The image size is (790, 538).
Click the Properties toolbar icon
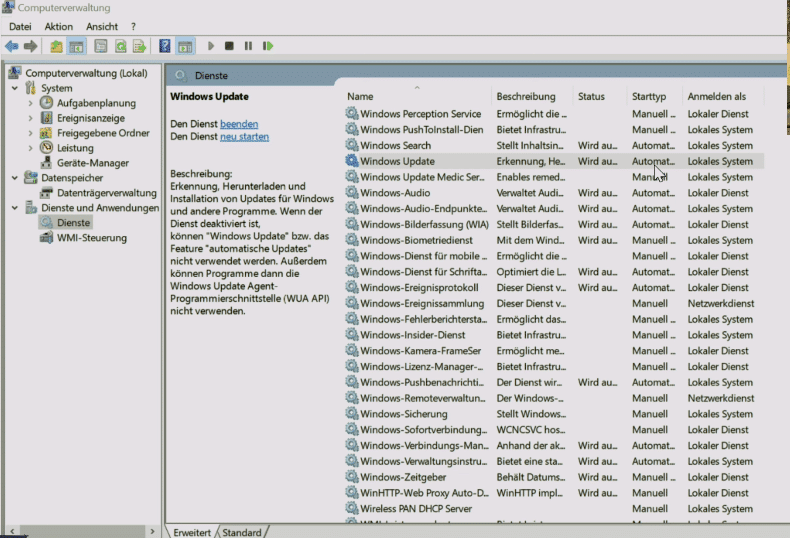[101, 46]
